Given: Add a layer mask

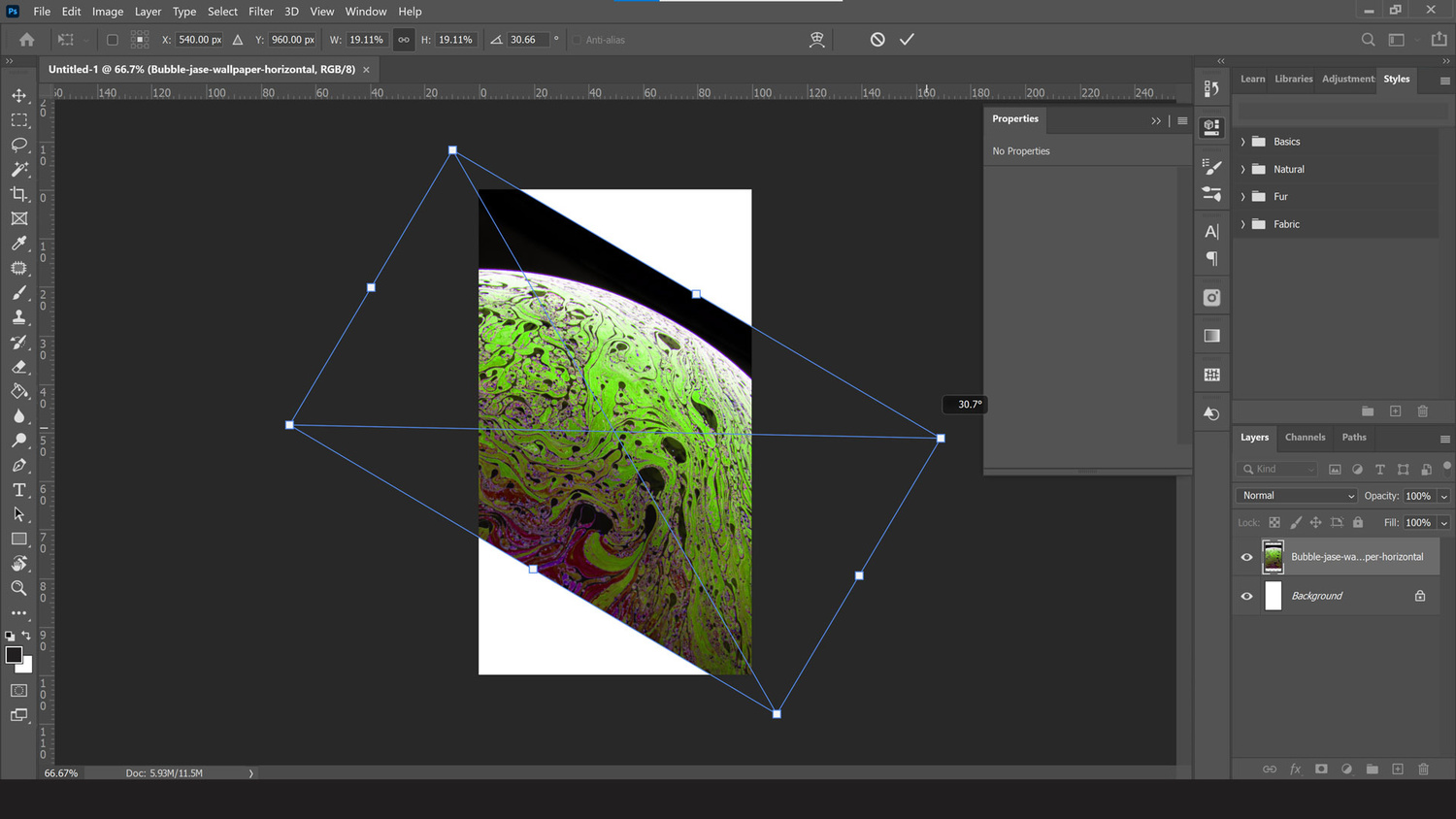Looking at the screenshot, I should [1321, 769].
